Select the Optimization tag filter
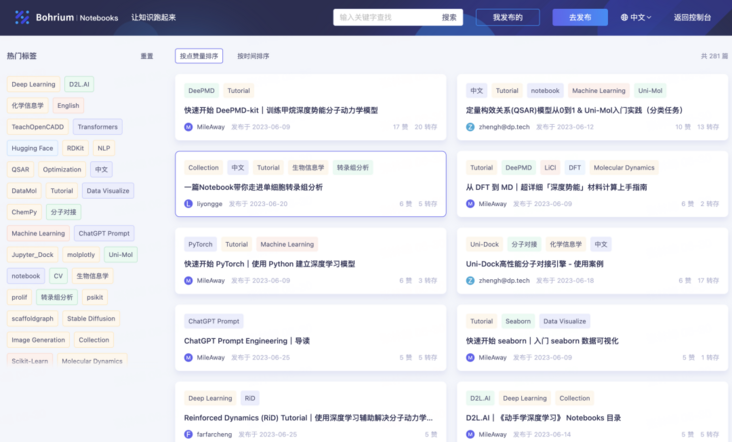Viewport: 732px width, 442px height. 62,169
